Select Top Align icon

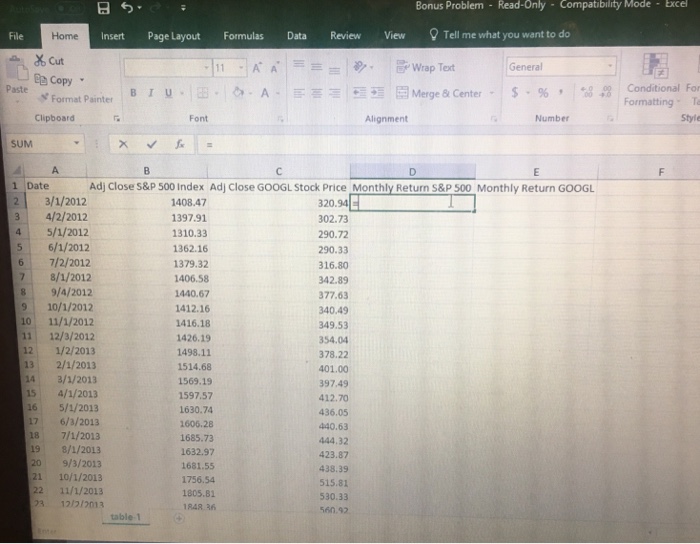[299, 65]
